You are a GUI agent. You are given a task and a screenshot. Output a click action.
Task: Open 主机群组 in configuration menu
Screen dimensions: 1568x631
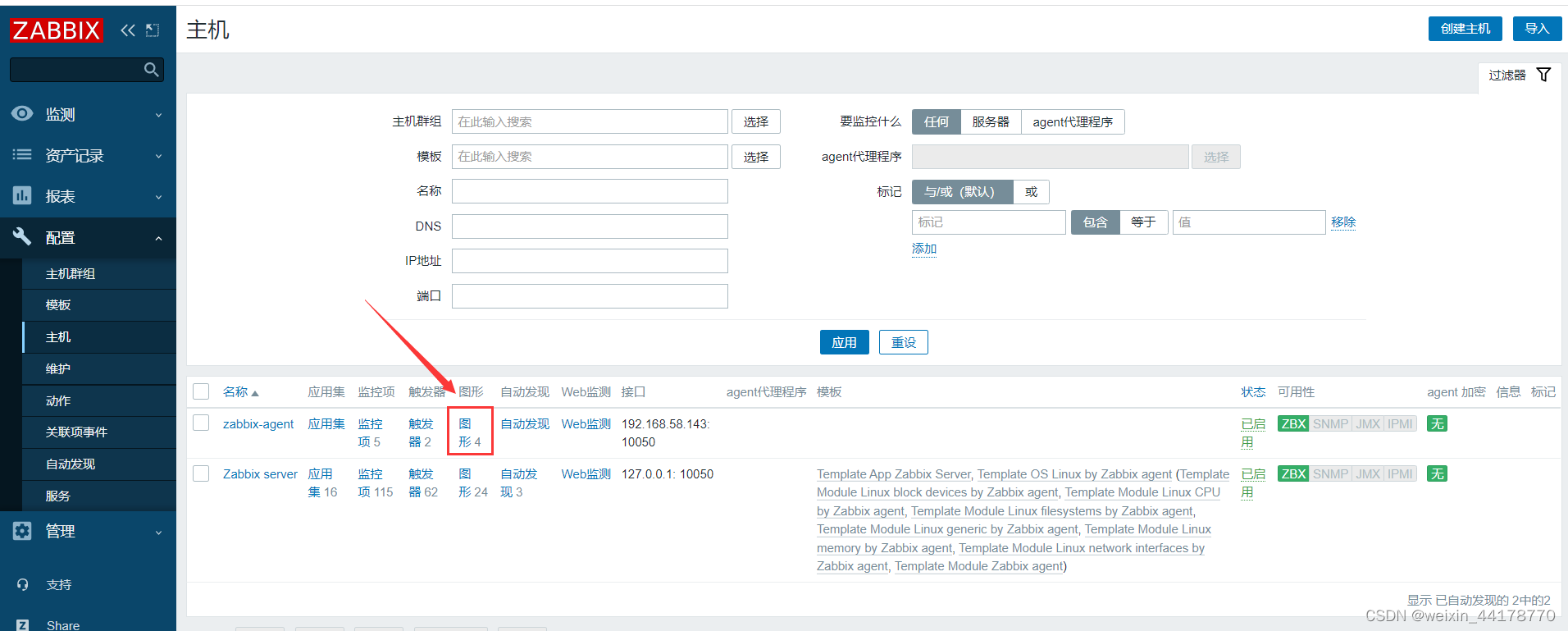click(x=100, y=274)
